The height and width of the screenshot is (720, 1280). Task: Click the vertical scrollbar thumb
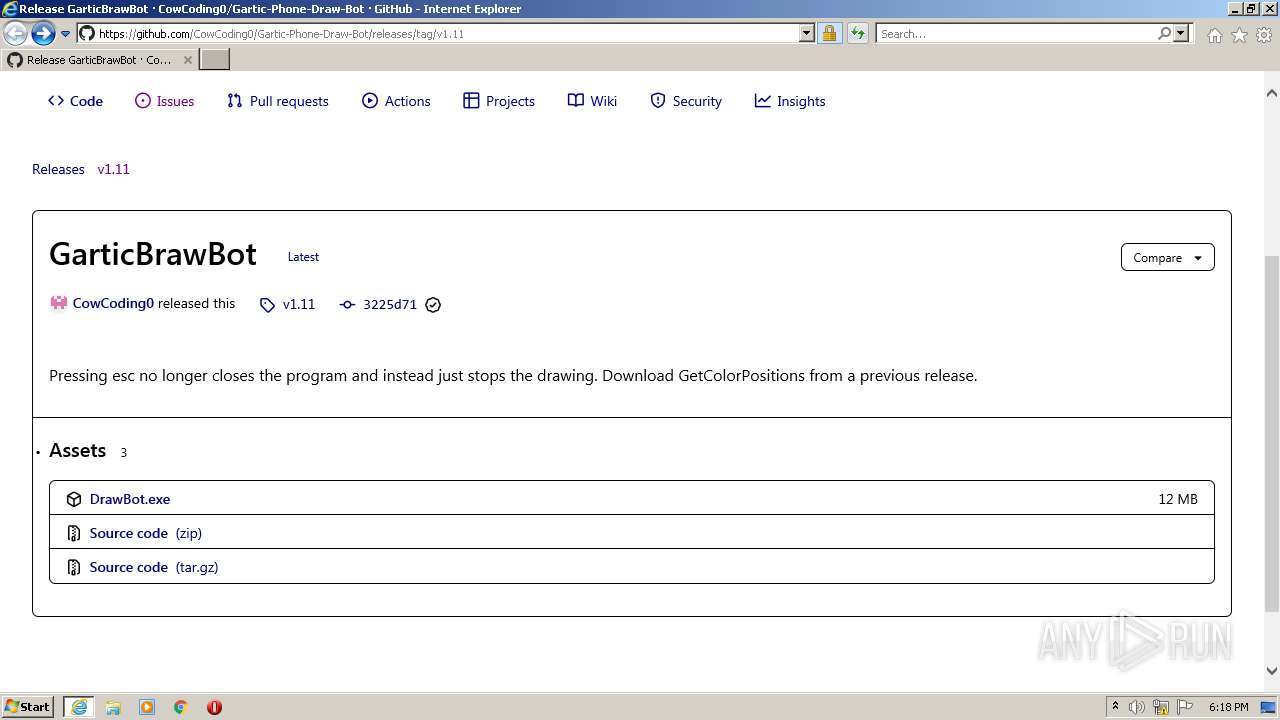pyautogui.click(x=1272, y=432)
